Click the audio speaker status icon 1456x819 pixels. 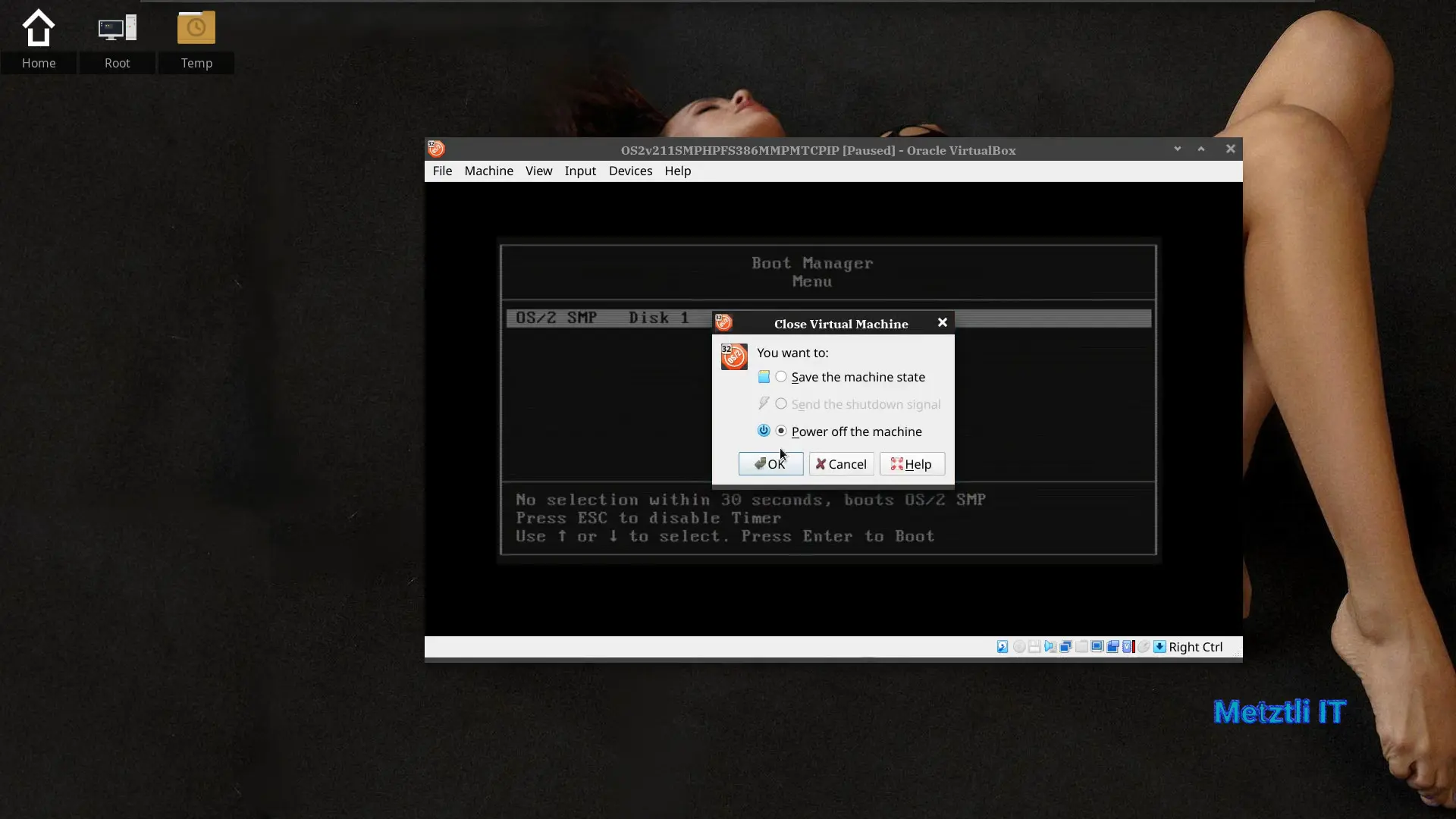(1050, 647)
